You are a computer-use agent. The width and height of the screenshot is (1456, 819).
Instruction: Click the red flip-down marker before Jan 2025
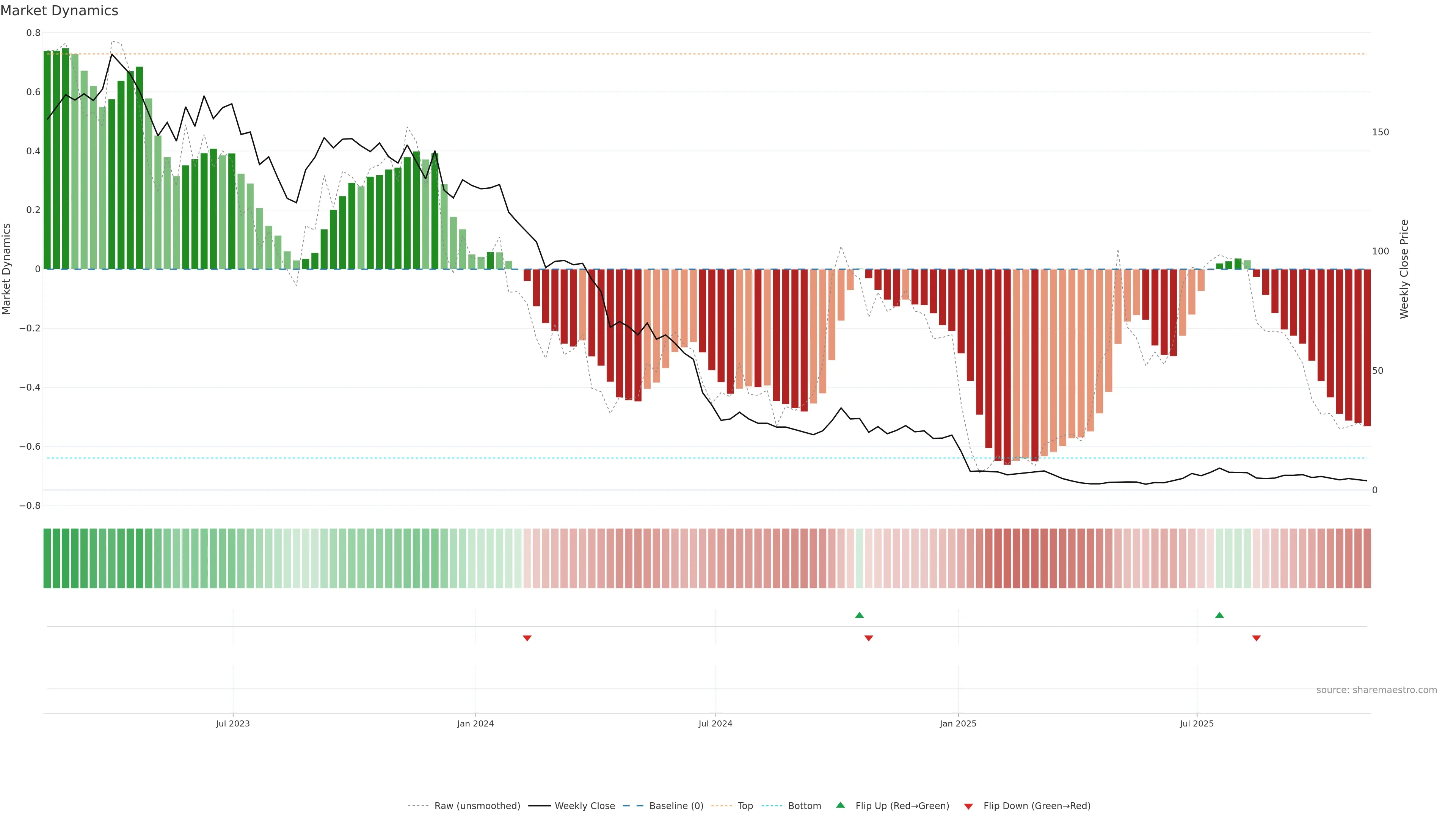click(x=869, y=638)
